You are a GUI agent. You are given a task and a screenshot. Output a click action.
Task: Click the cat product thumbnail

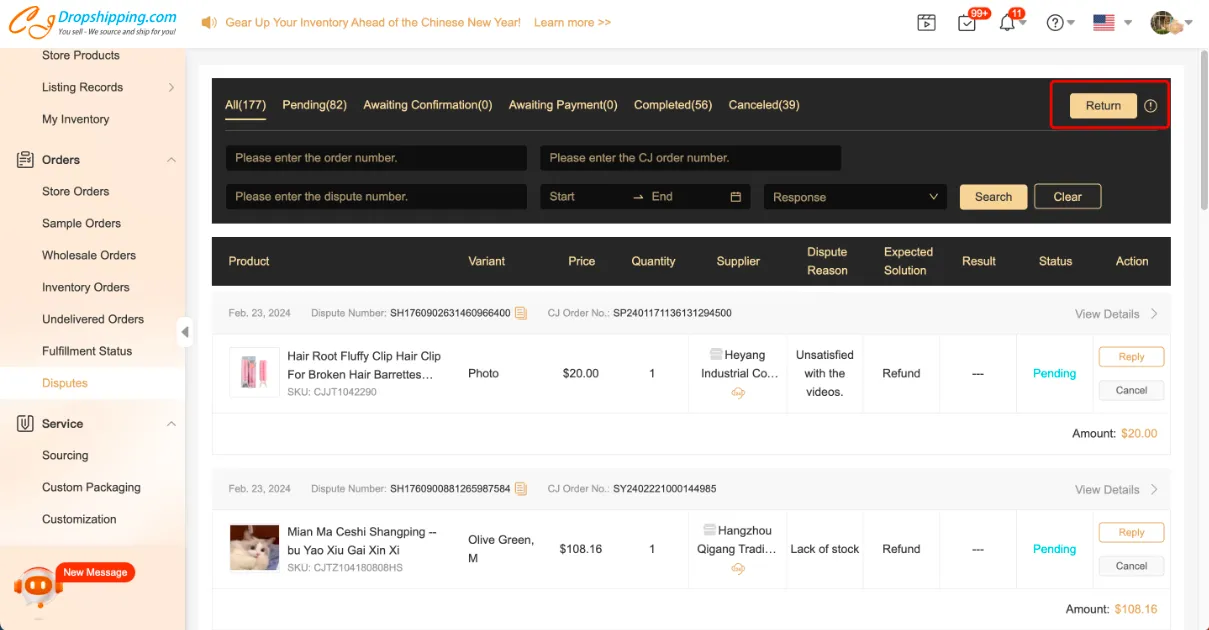point(254,548)
